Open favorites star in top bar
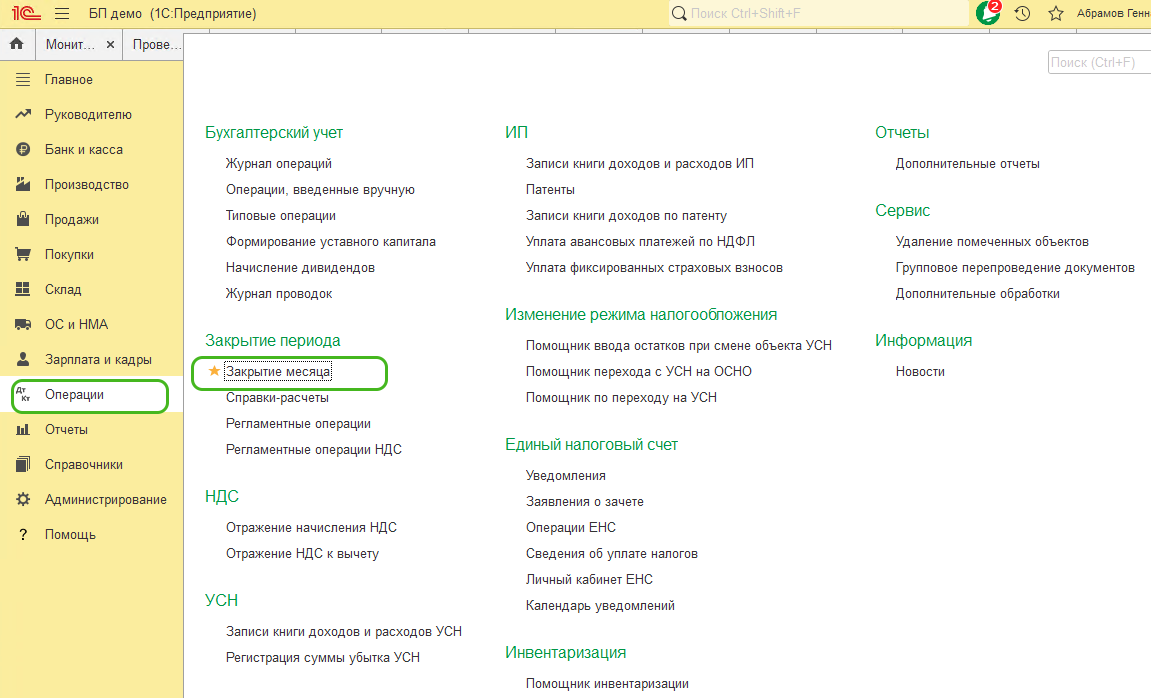 click(1055, 14)
